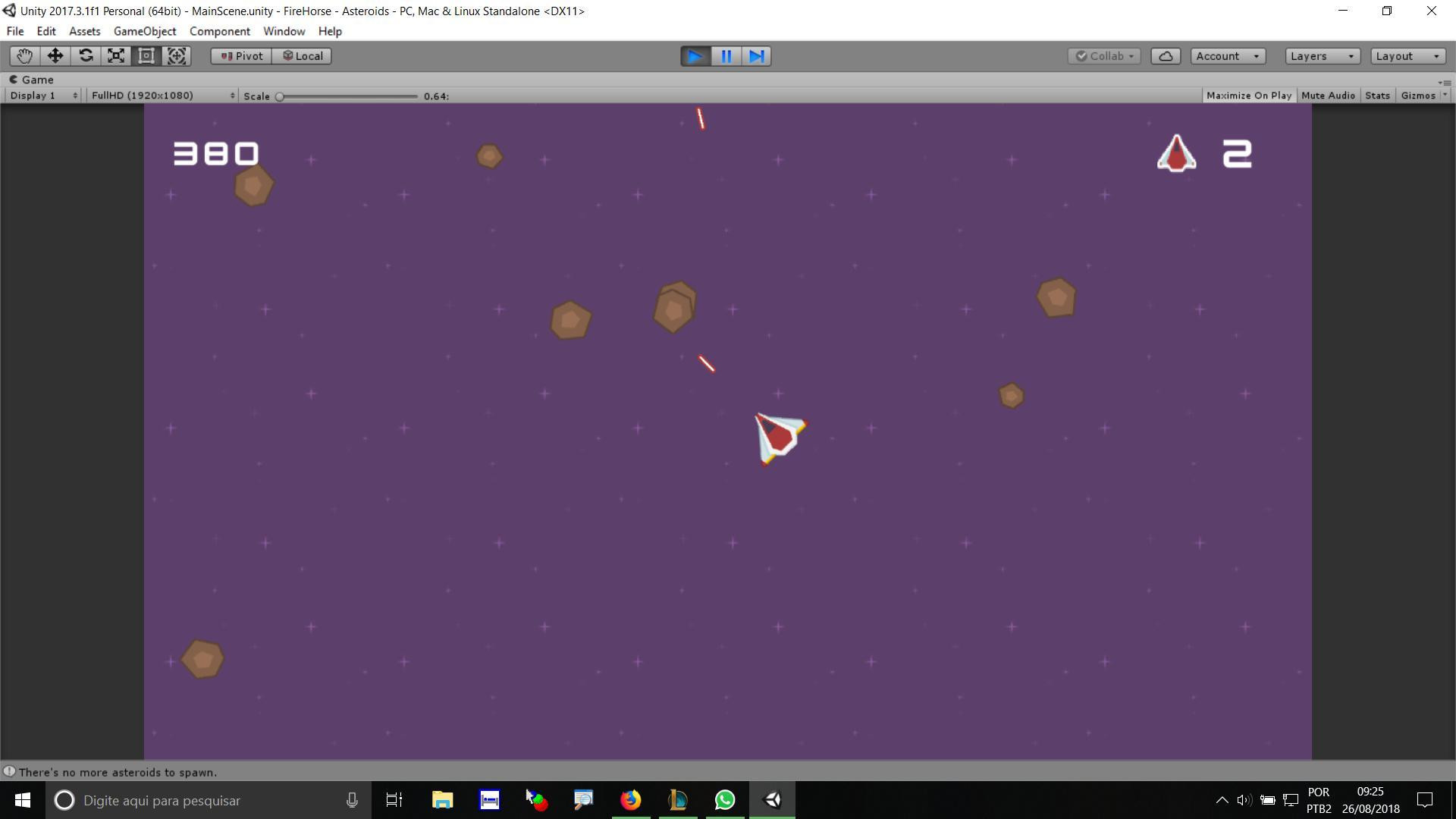Step forward one frame
The image size is (1456, 819).
coord(756,56)
